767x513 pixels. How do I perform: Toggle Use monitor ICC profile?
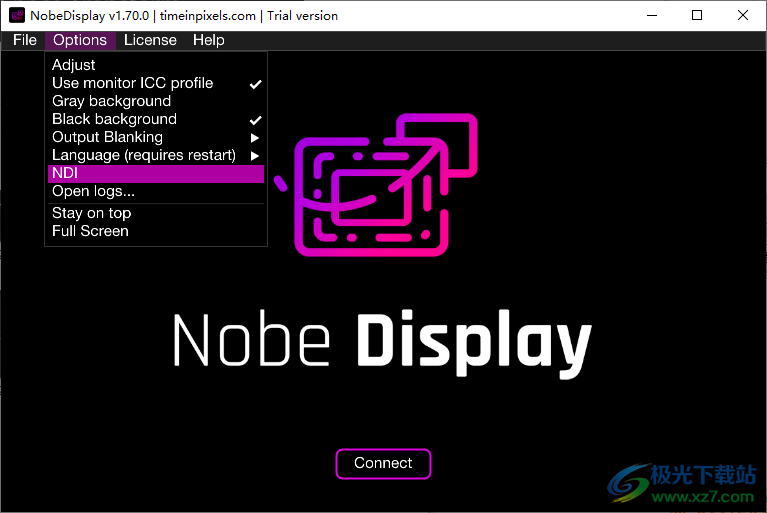point(156,83)
